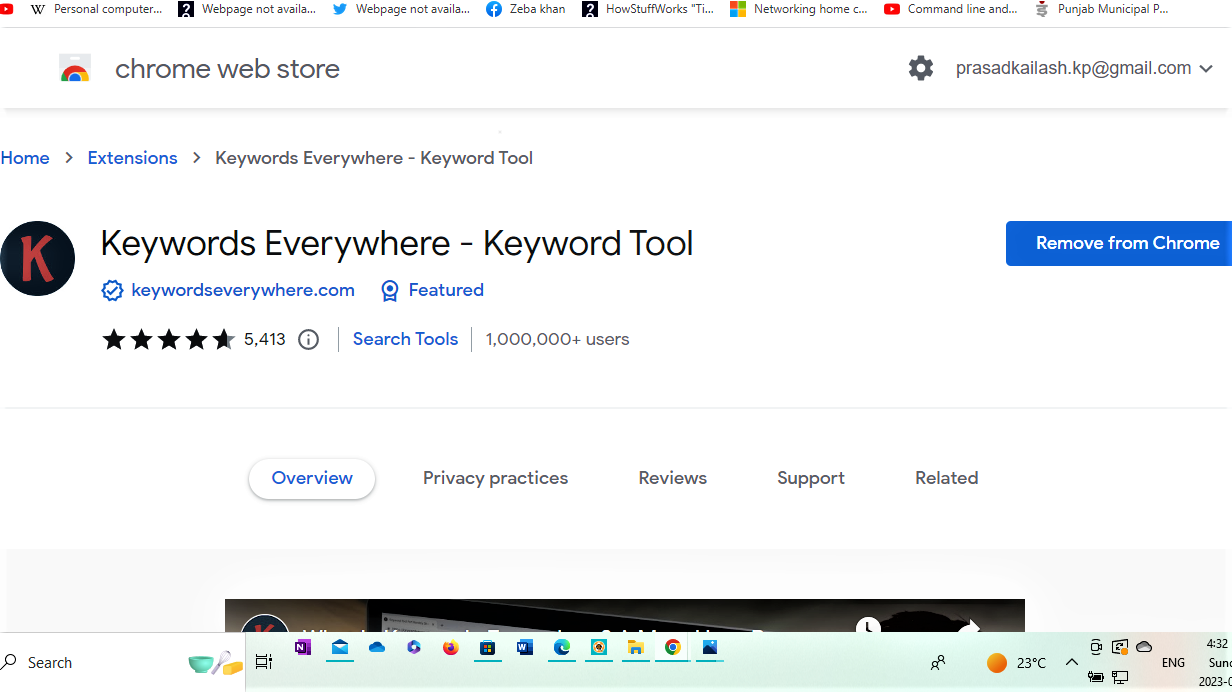Open the Photos app in taskbar
This screenshot has height=692, width=1232.
pos(710,648)
